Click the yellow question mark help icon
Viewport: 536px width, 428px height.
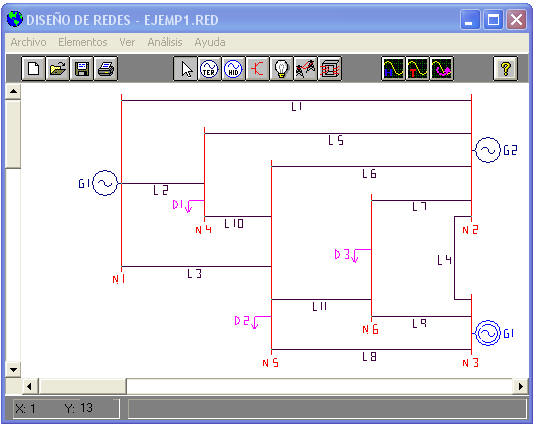(x=506, y=69)
